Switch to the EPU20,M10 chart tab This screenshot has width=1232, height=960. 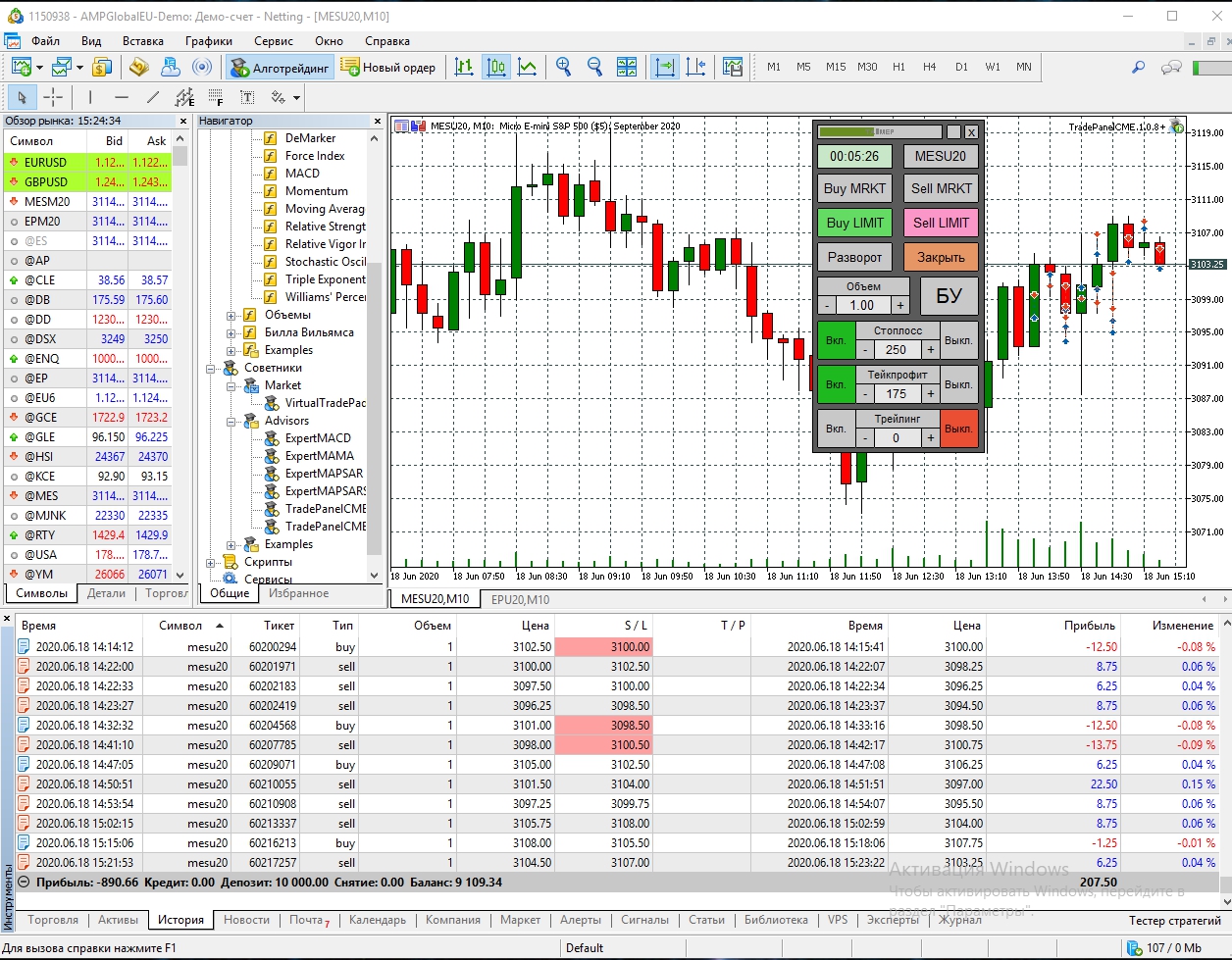click(520, 599)
